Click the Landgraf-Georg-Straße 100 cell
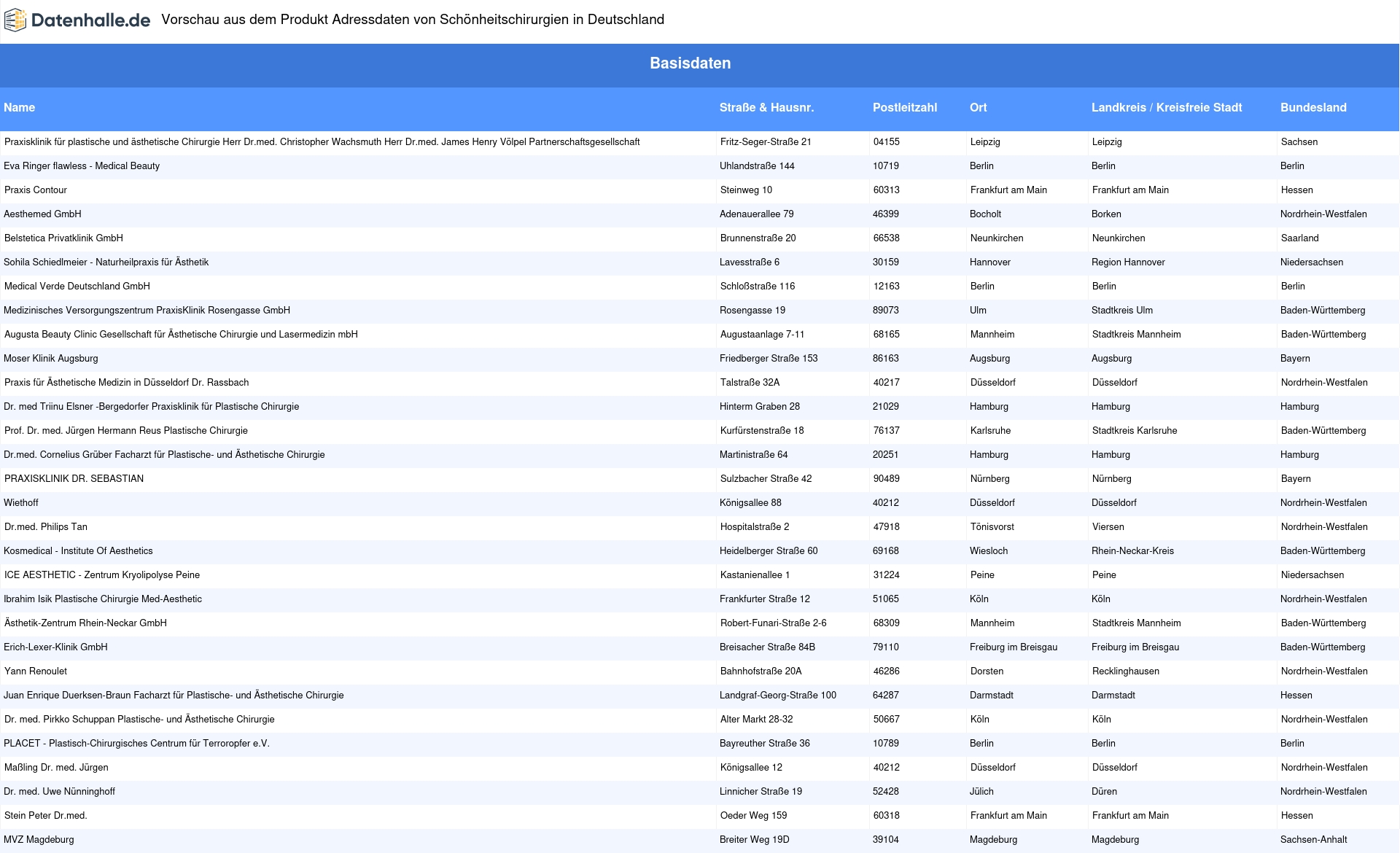 click(778, 696)
